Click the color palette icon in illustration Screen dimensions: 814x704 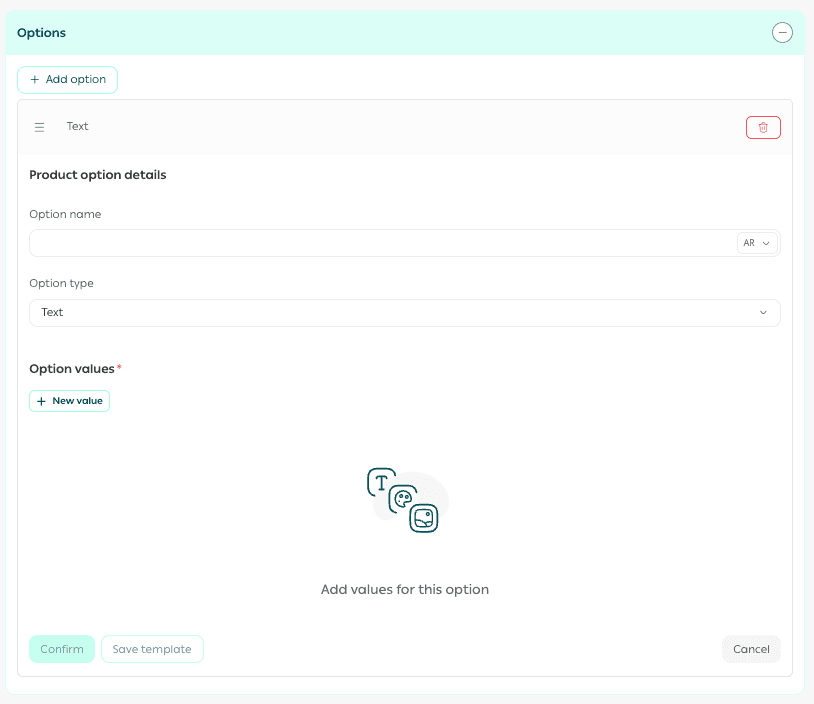[x=403, y=499]
